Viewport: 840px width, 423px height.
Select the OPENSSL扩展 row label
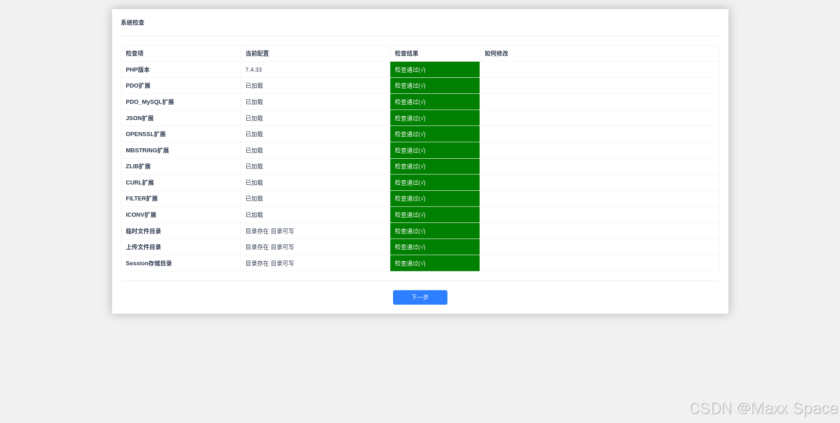pos(146,134)
